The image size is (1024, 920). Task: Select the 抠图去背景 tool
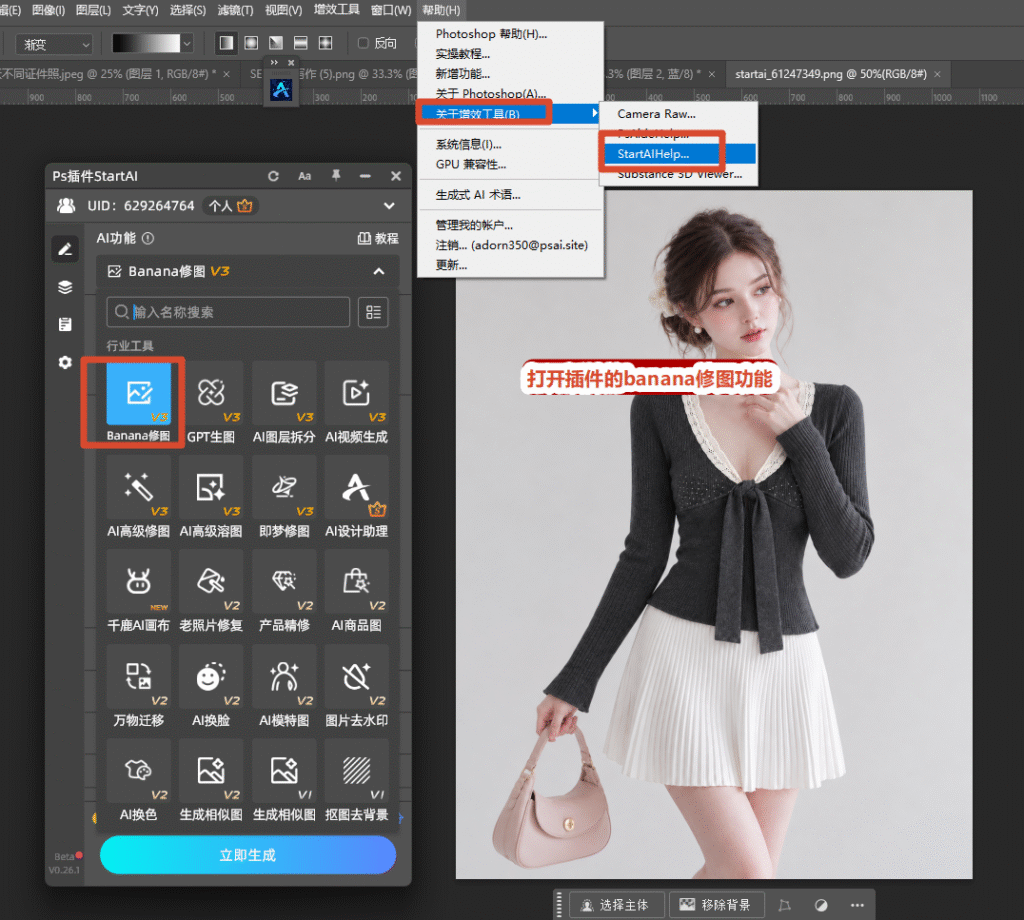pyautogui.click(x=357, y=771)
